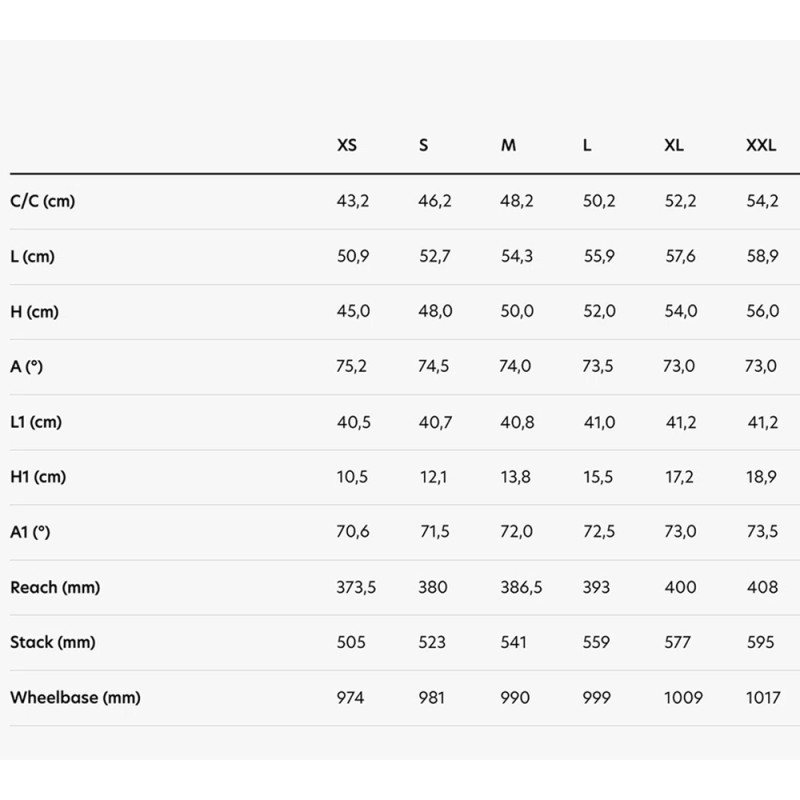Select the 52,0 H value for L
This screenshot has height=800, width=800.
pyautogui.click(x=599, y=311)
